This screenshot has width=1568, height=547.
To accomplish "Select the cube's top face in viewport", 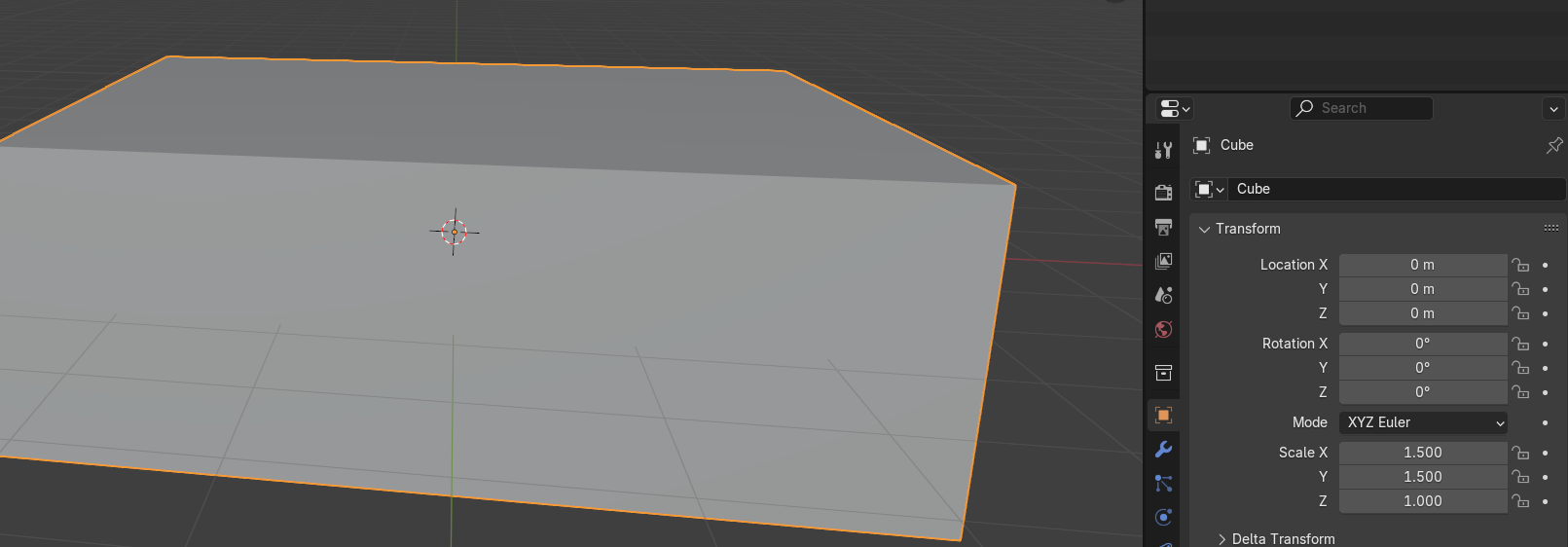I will click(506, 117).
